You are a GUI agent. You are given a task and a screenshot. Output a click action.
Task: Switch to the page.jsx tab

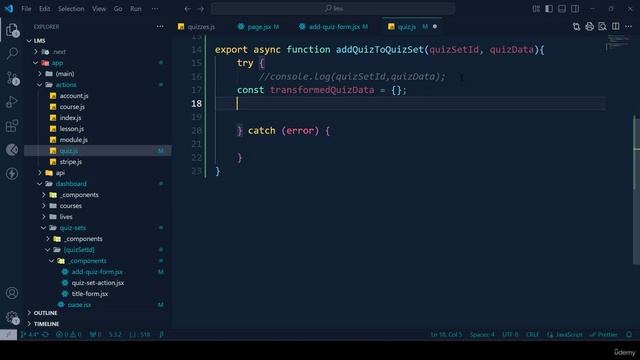[x=258, y=27]
